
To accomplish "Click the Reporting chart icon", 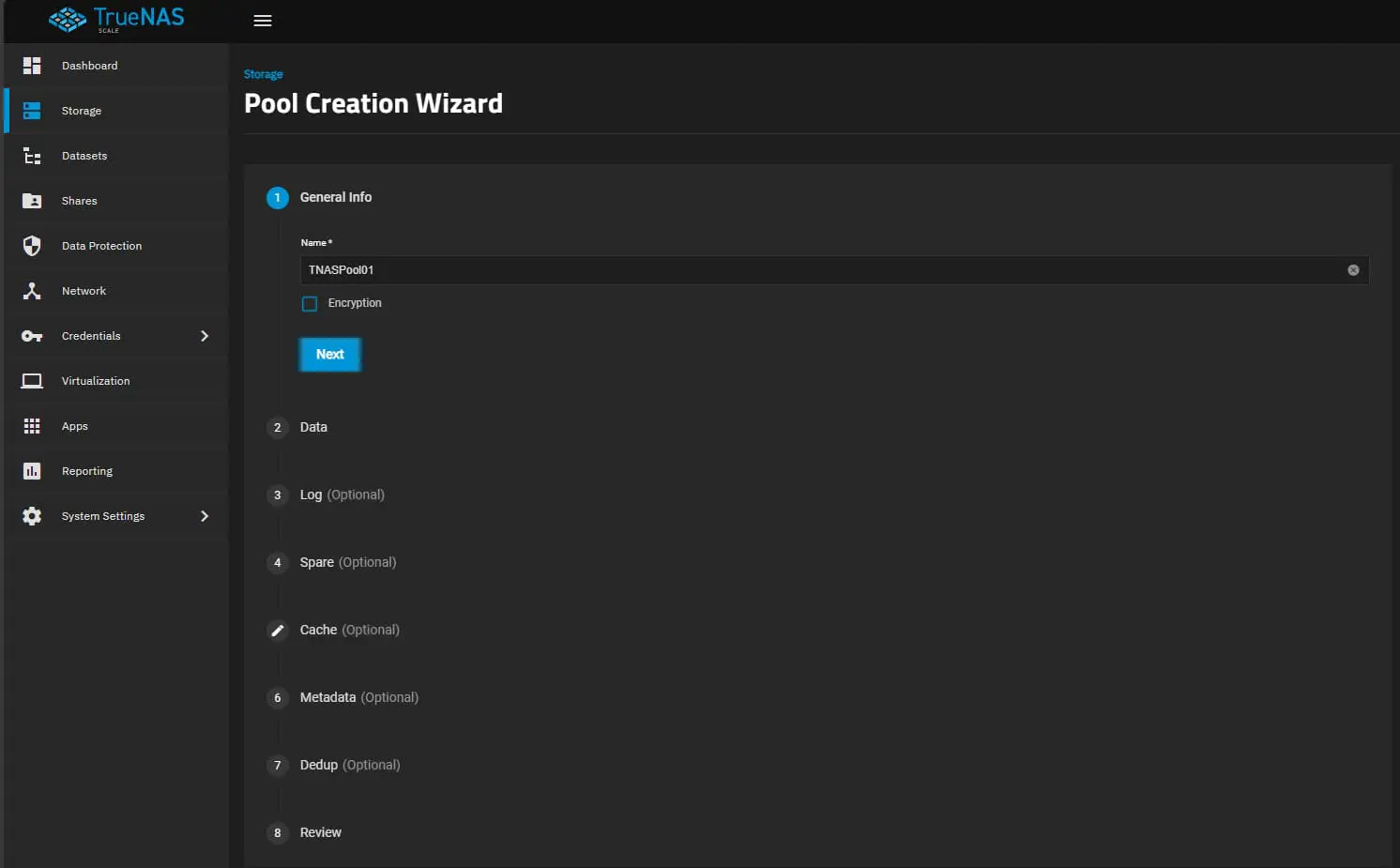I will pyautogui.click(x=32, y=471).
